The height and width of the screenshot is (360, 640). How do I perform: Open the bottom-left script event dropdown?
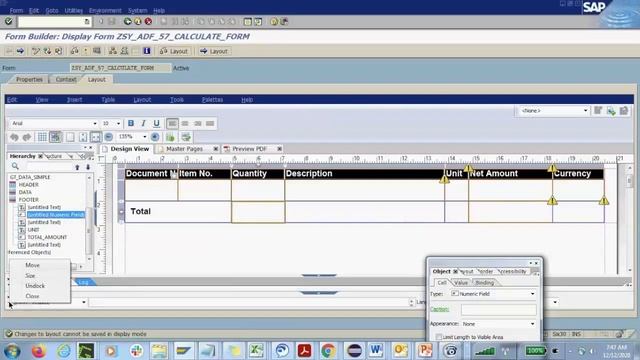point(84,302)
